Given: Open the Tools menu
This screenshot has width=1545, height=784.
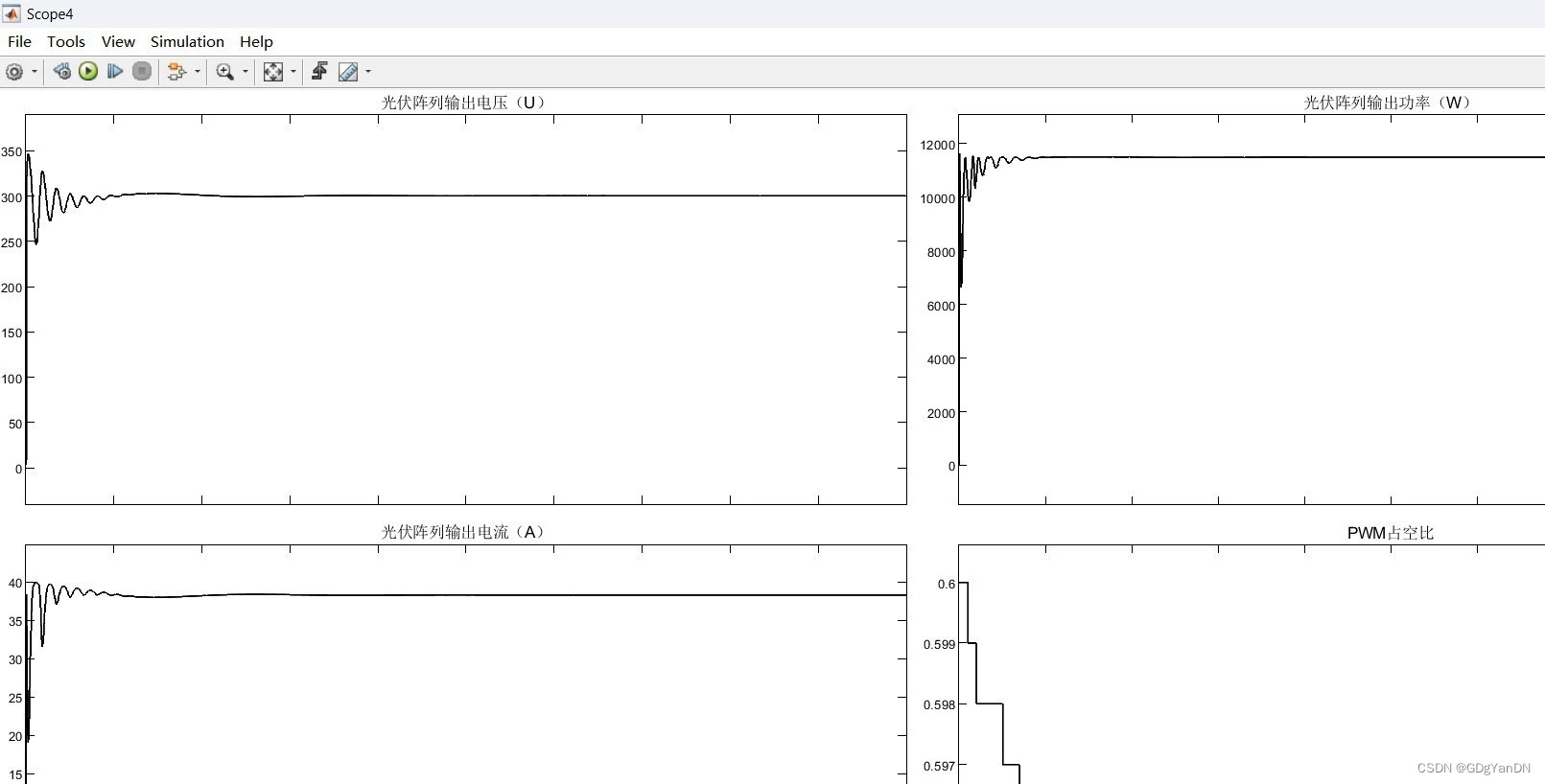Looking at the screenshot, I should 66,41.
